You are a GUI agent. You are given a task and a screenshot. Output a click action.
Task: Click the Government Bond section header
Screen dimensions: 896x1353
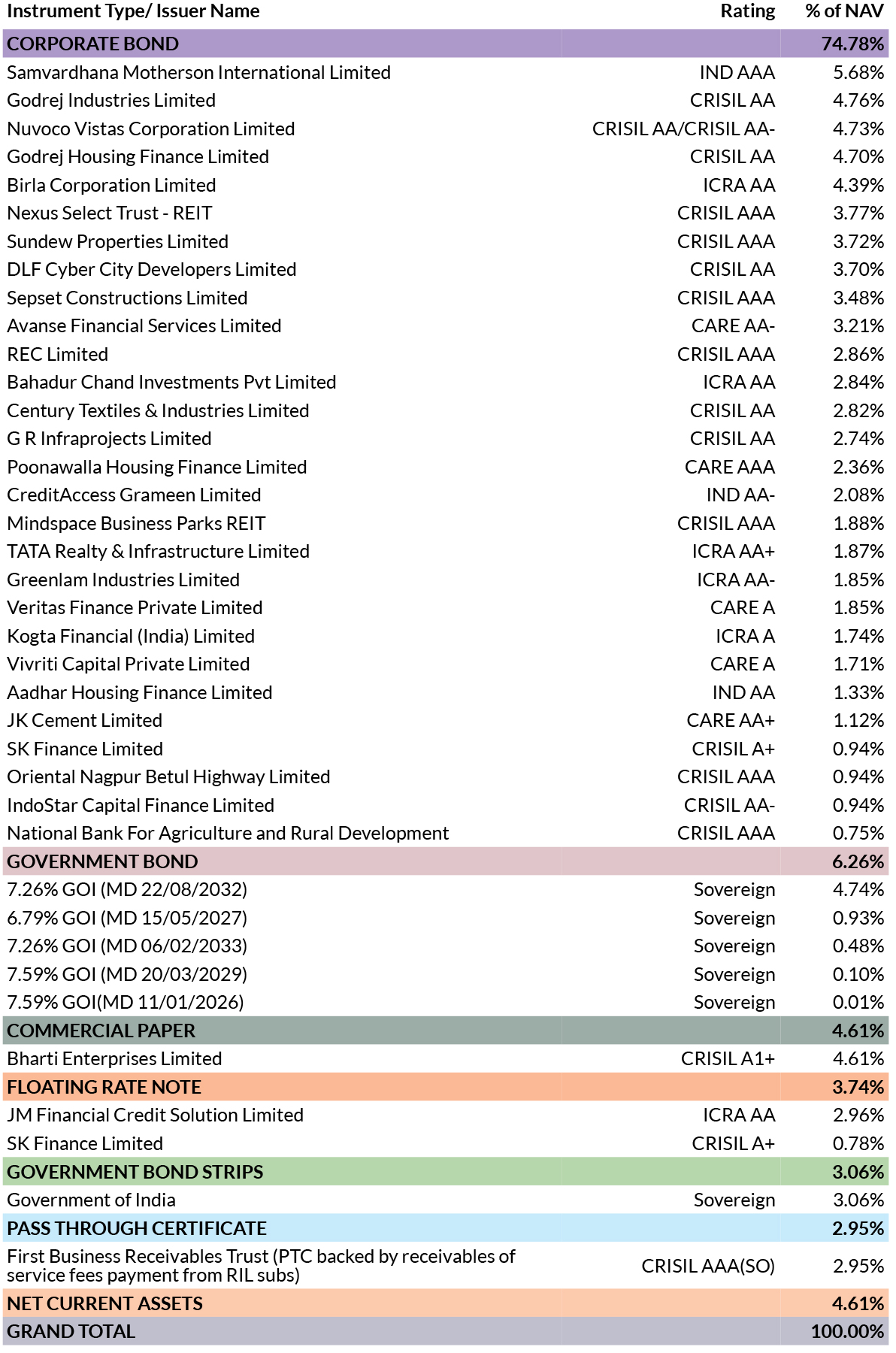click(102, 861)
